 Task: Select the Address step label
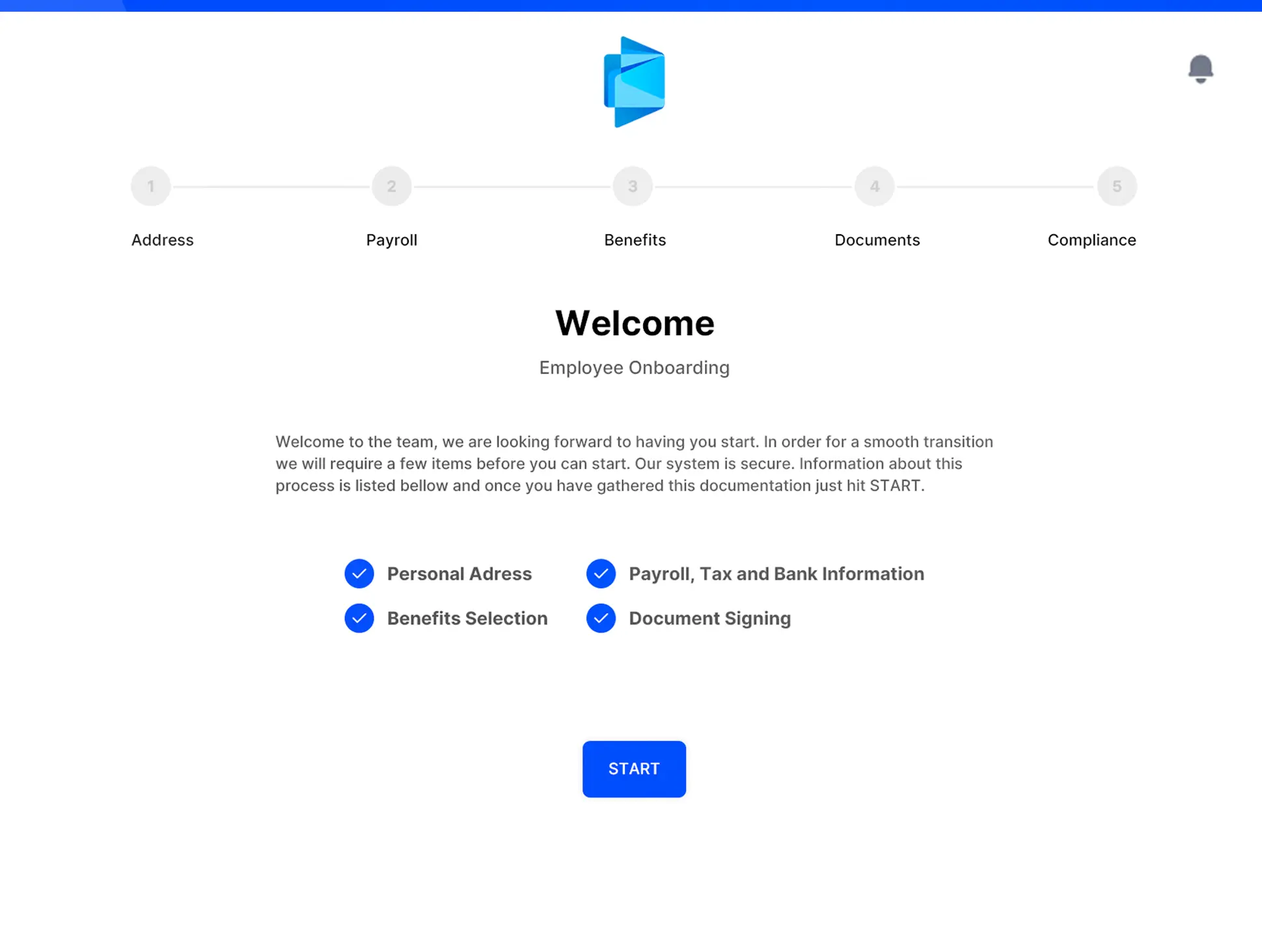162,239
